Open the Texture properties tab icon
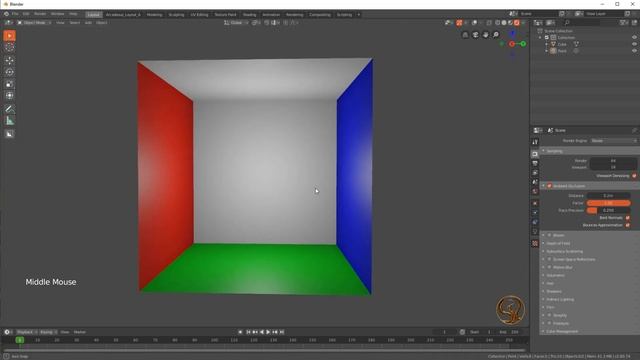The height and width of the screenshot is (360, 640). pos(535,243)
